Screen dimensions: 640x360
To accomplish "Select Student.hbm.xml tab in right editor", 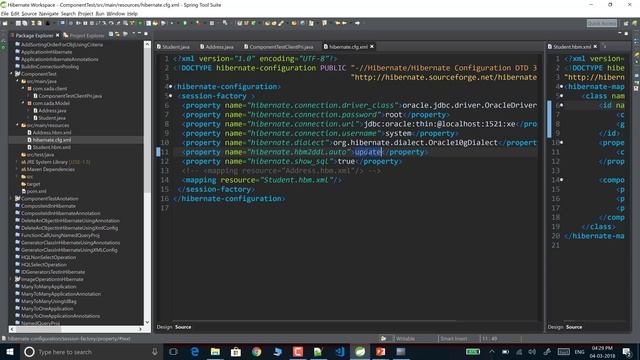I will pos(569,47).
